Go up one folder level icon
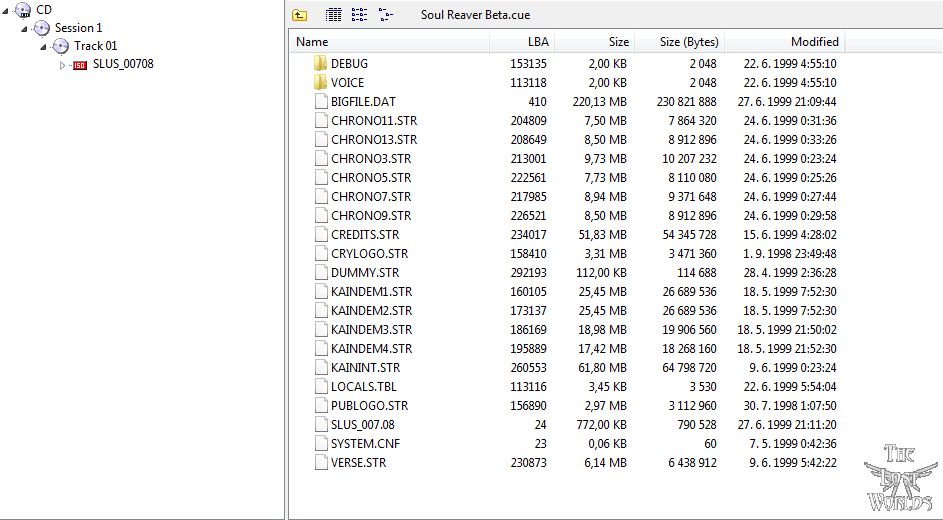943x520 pixels. 299,15
